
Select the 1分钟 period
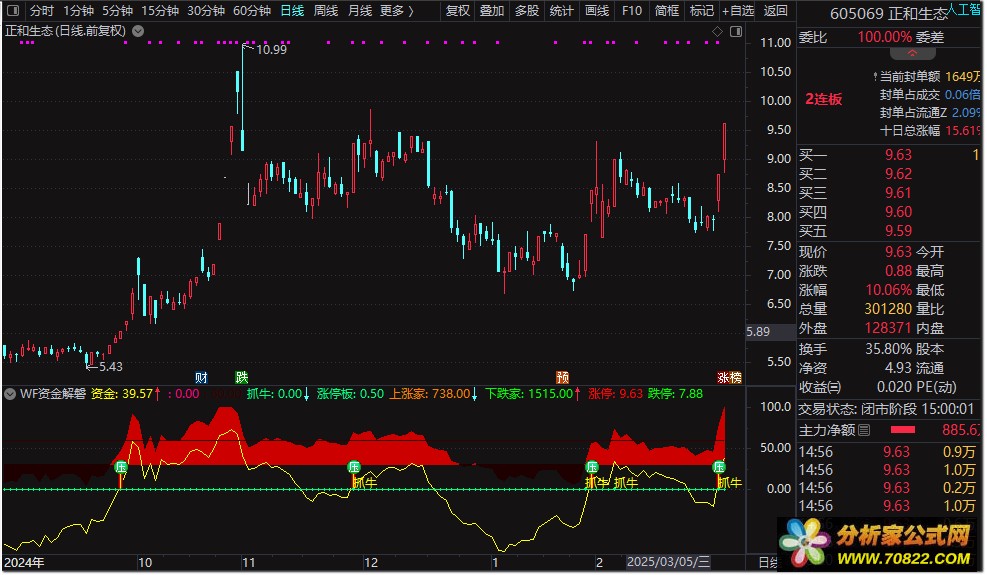click(x=79, y=11)
